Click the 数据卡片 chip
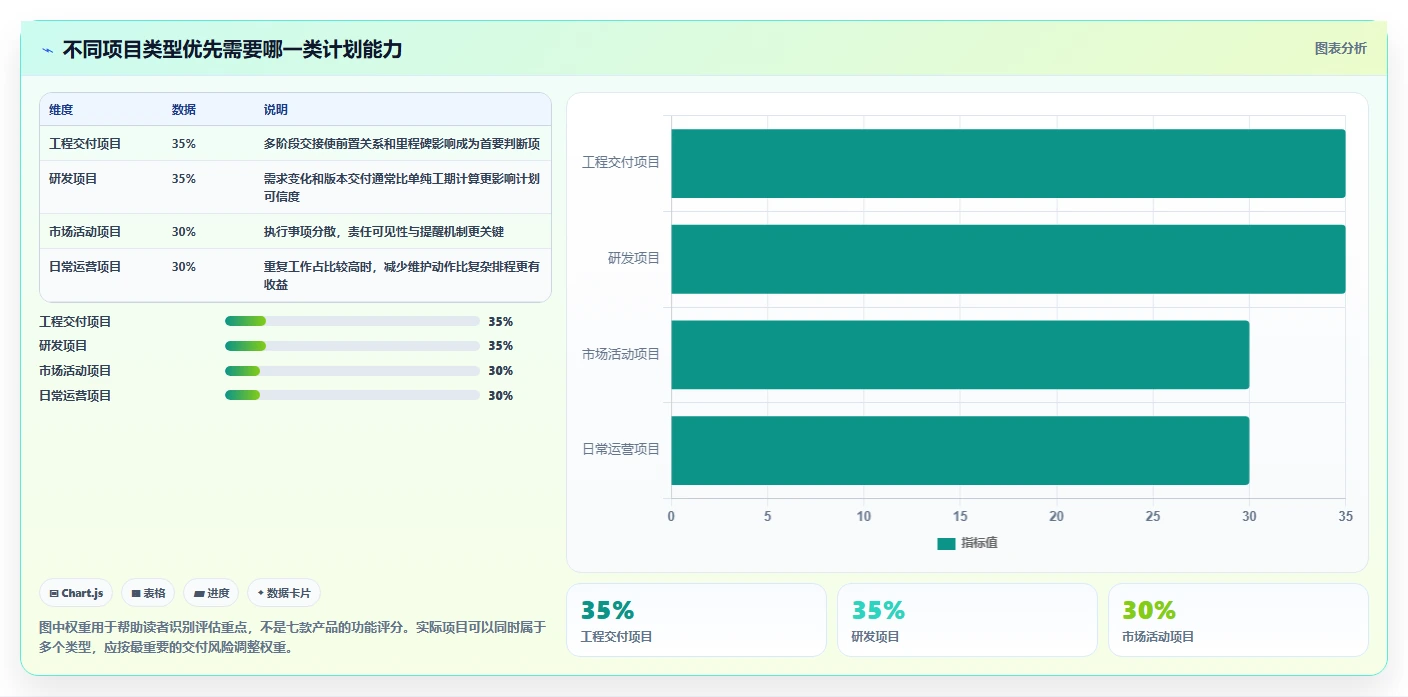Image resolution: width=1408 pixels, height=697 pixels. coord(284,593)
